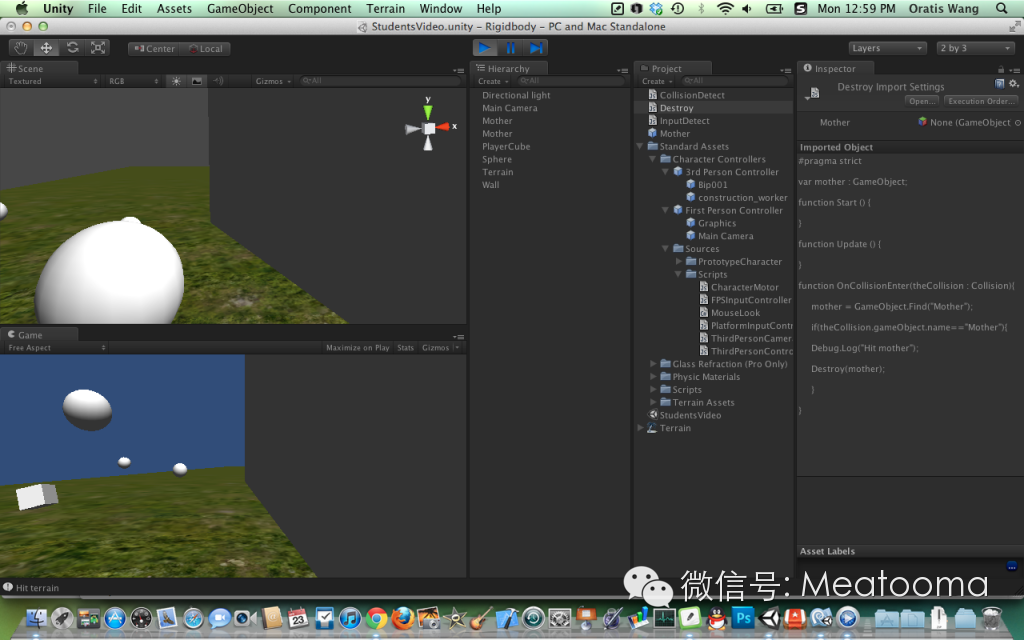
Task: Open the RGB render mode dropdown
Action: 134,81
